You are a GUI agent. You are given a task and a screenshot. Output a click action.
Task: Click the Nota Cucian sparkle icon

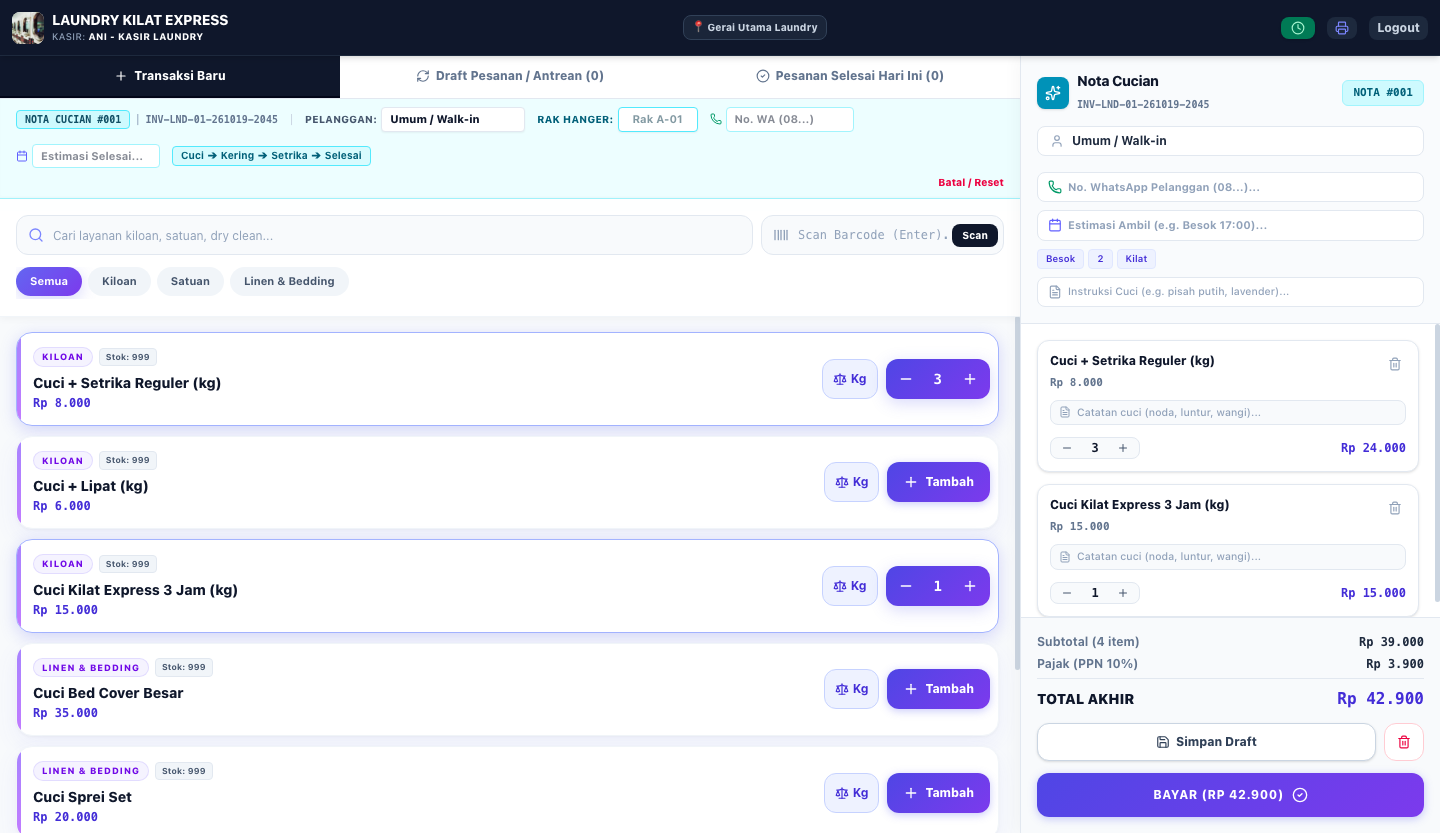pos(1053,93)
